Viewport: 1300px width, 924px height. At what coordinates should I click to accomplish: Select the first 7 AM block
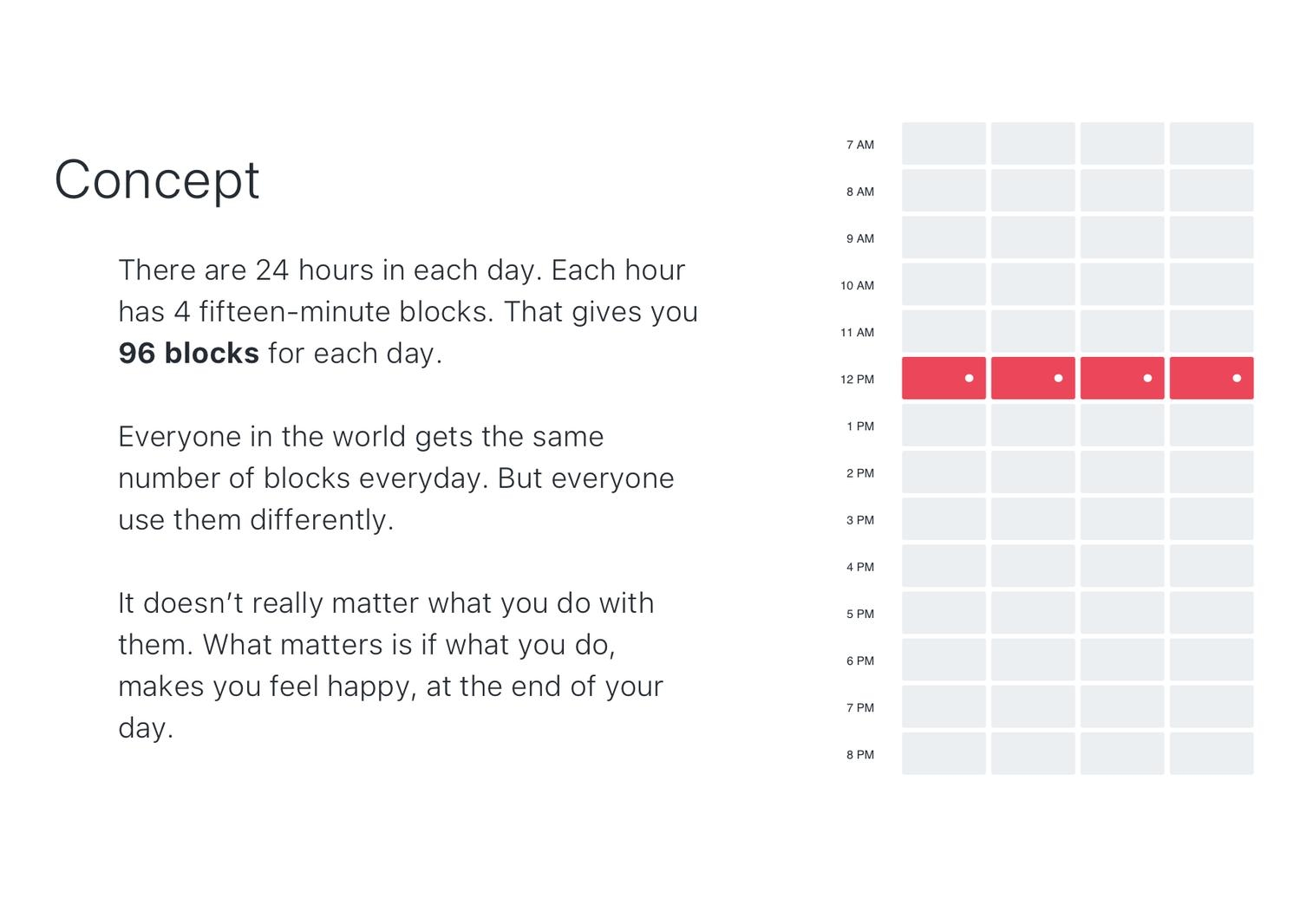(944, 144)
